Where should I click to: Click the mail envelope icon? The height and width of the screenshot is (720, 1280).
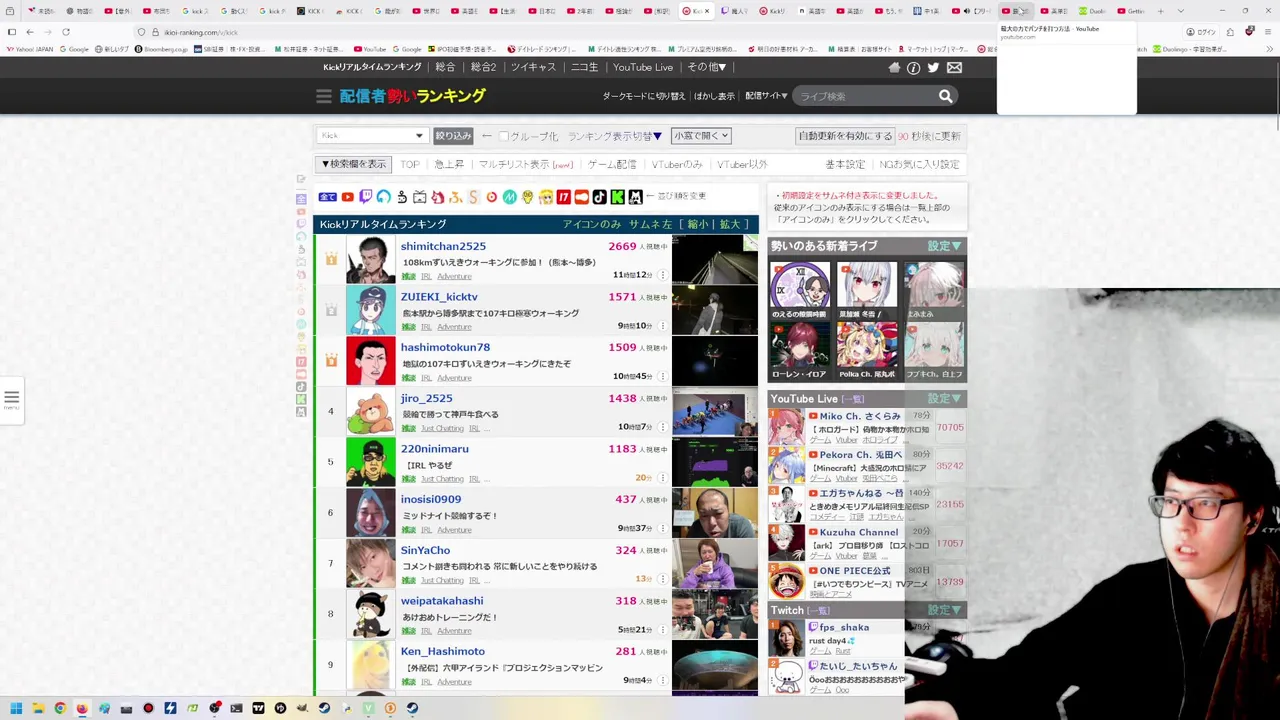pyautogui.click(x=954, y=67)
